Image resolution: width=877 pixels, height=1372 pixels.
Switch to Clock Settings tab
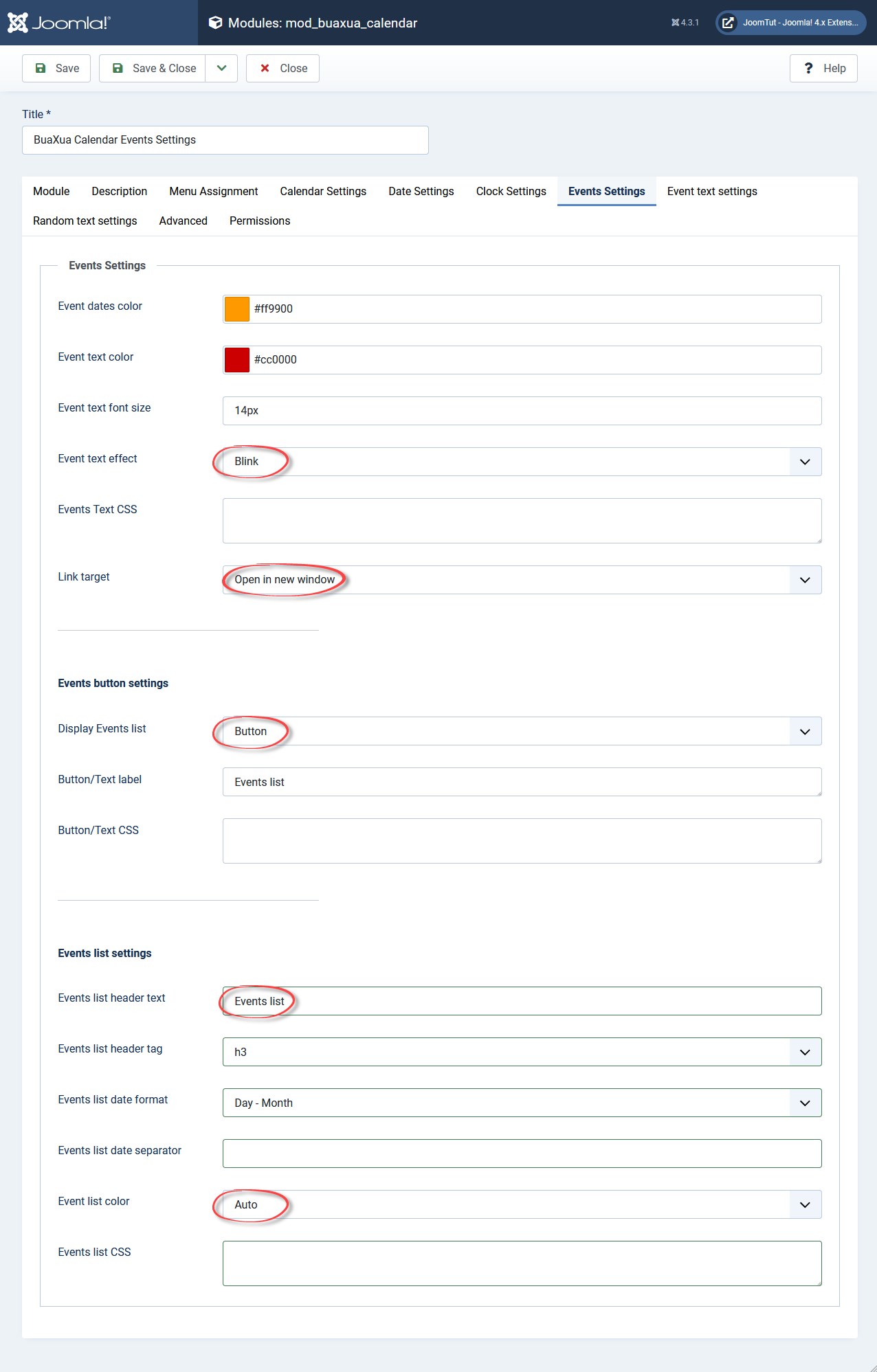(x=511, y=191)
